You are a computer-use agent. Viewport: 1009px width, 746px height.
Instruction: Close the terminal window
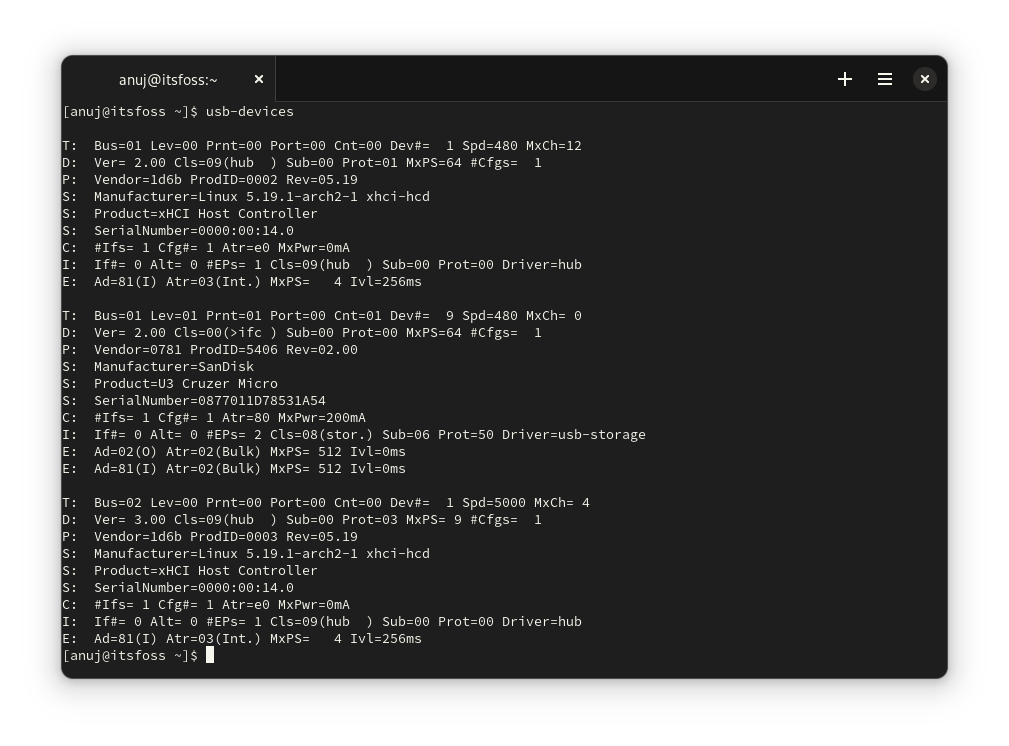tap(924, 79)
